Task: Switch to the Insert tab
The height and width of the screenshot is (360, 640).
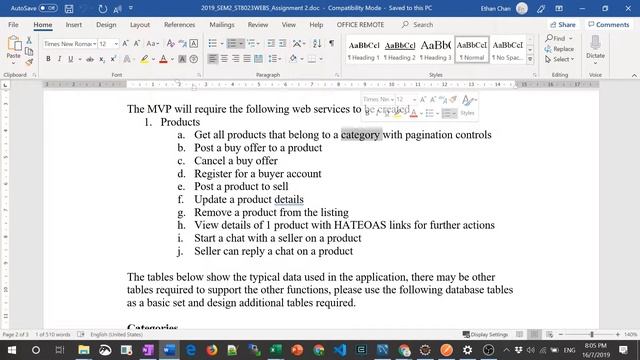Action: [x=73, y=24]
